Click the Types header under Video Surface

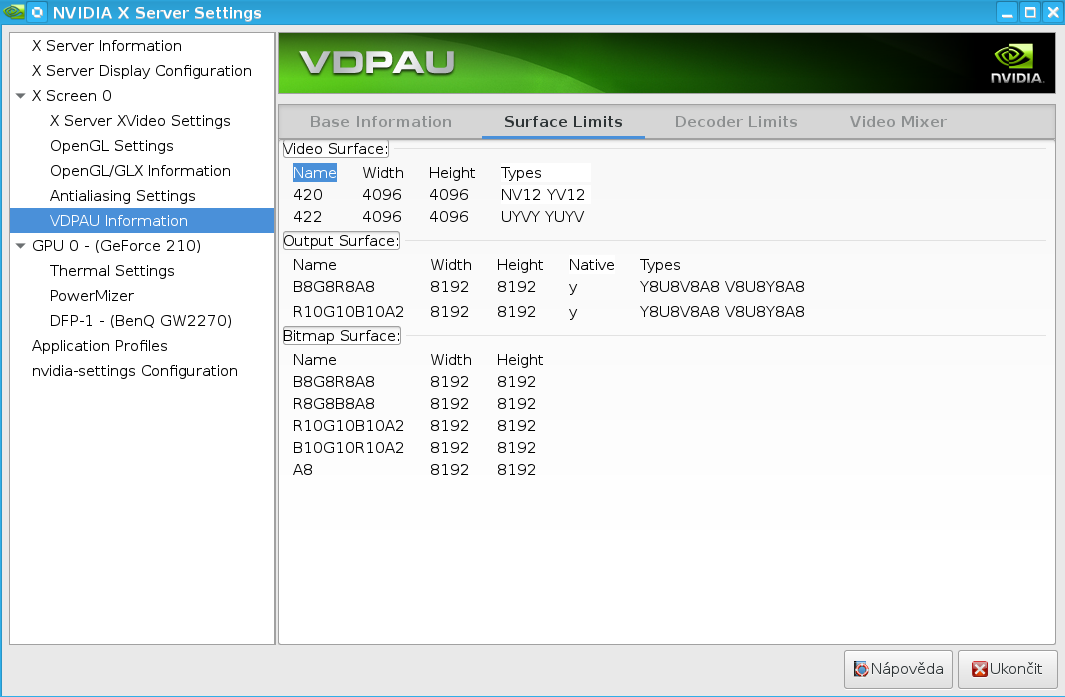tap(521, 173)
